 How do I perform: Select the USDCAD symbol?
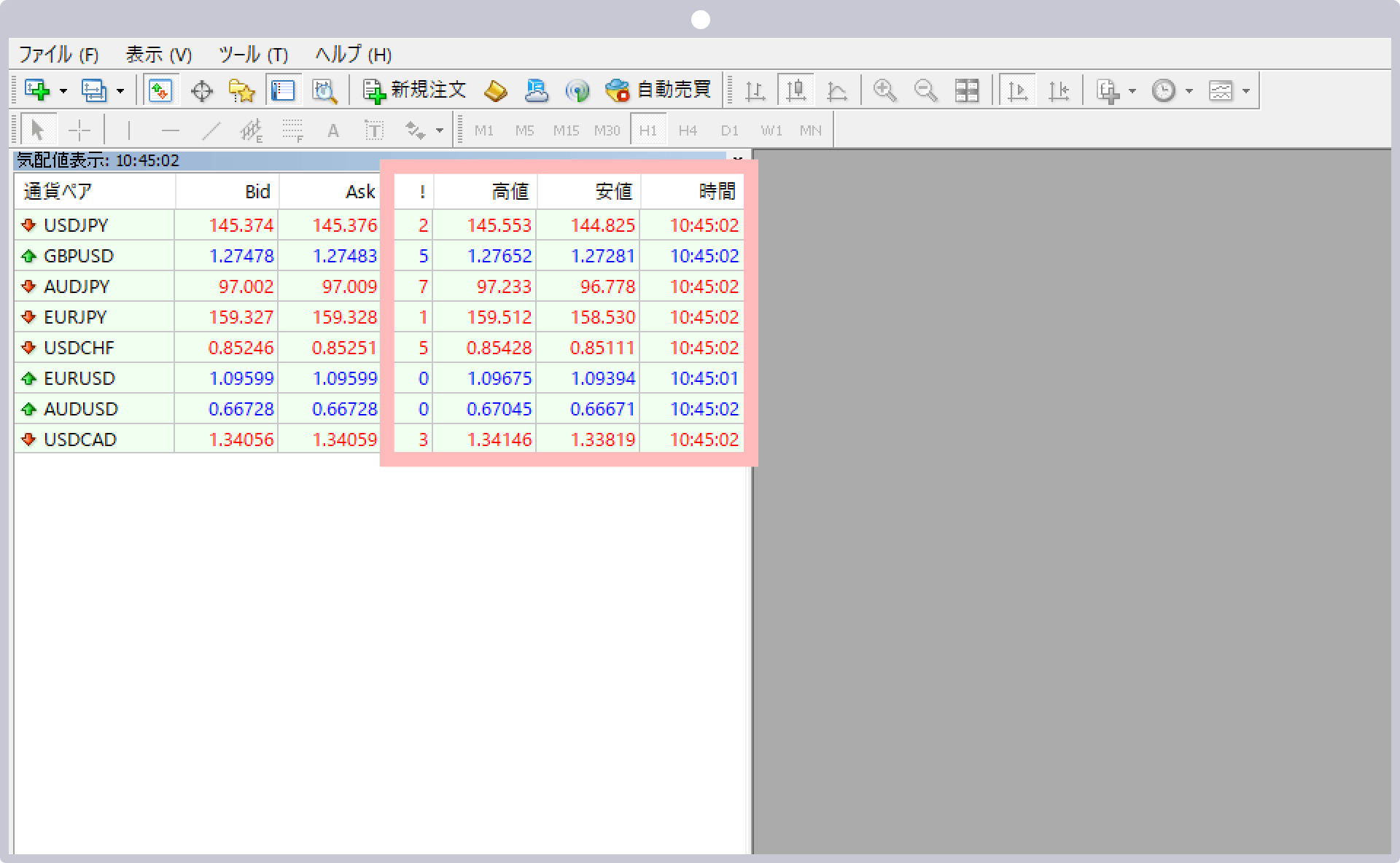(80, 440)
